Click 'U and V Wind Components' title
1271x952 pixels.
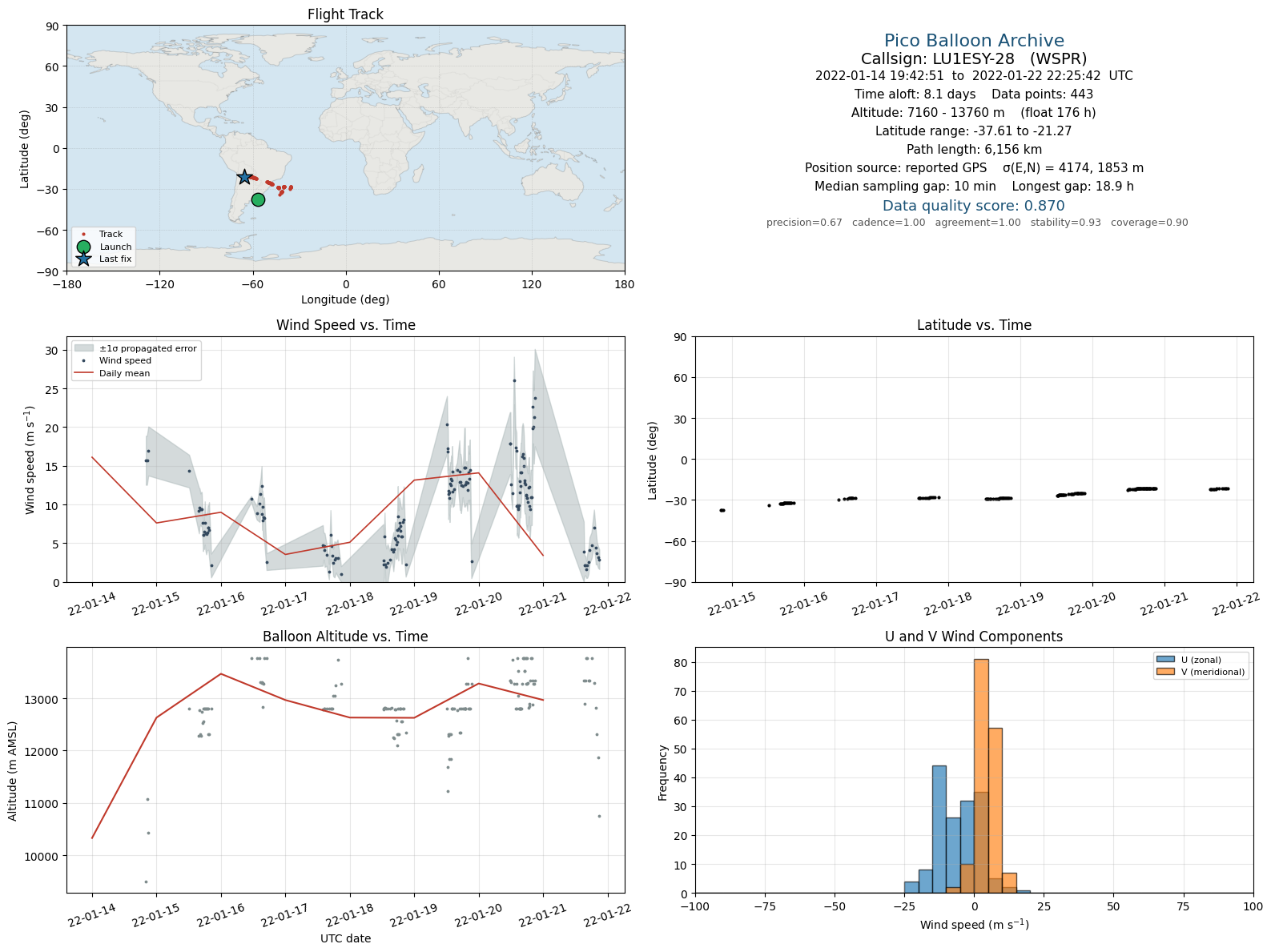[974, 637]
